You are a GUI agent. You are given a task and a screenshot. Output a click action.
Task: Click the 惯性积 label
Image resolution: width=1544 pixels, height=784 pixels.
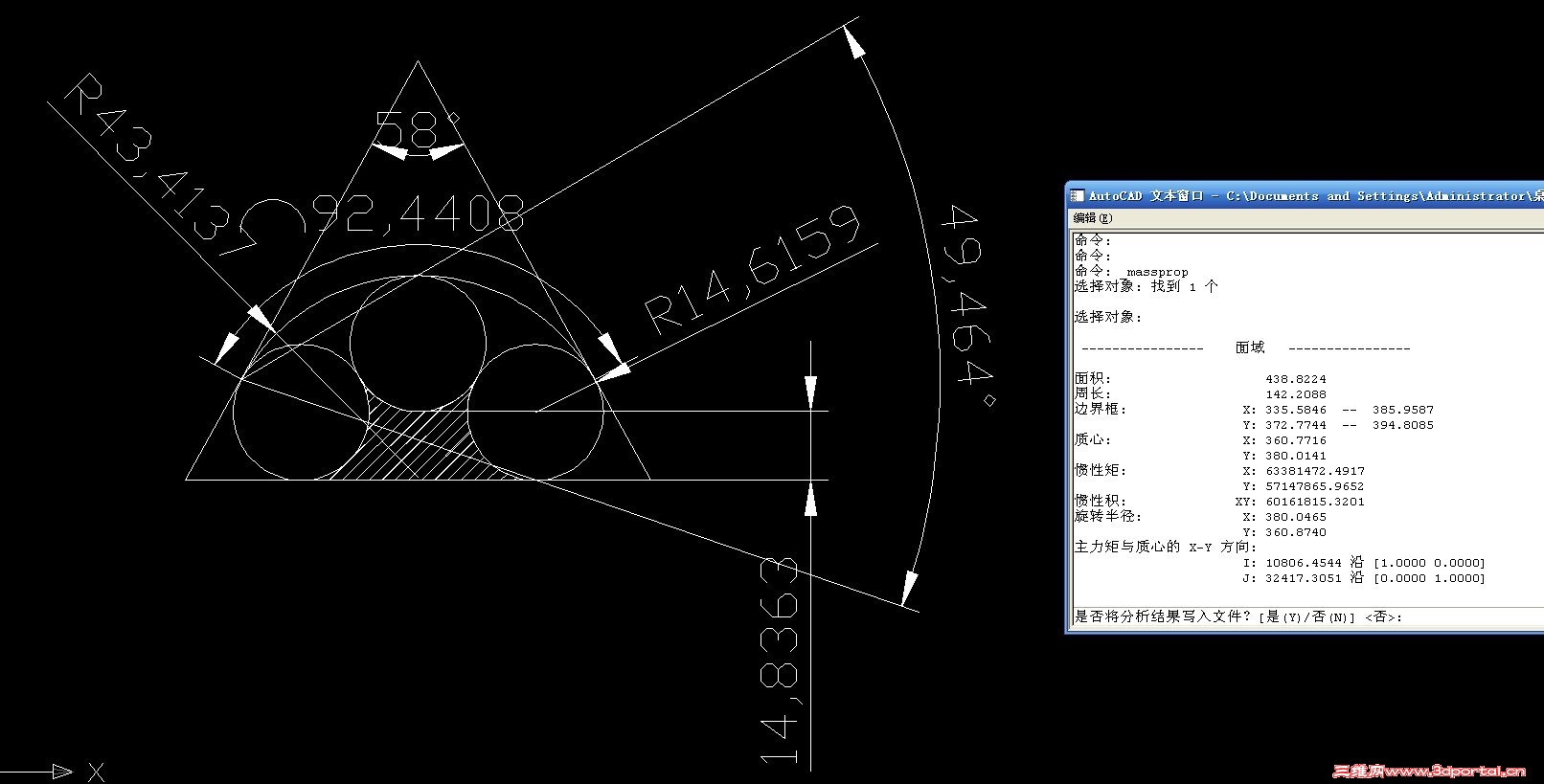click(1101, 502)
